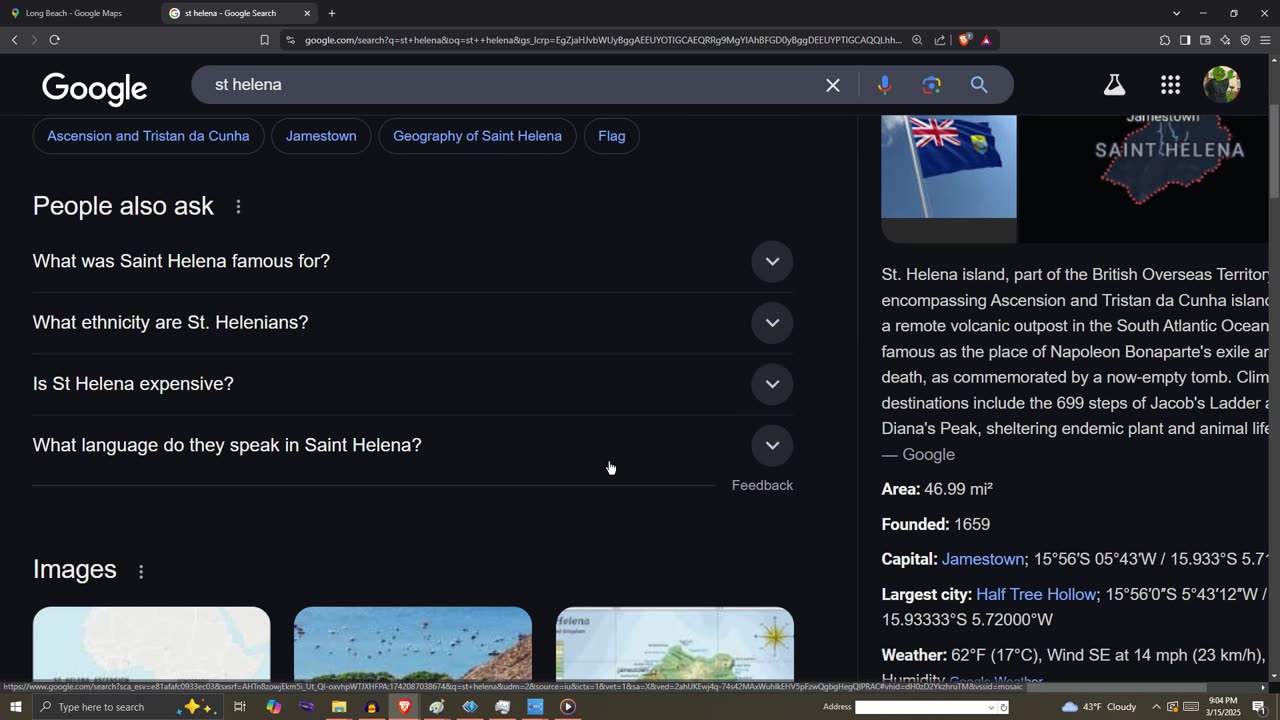Image resolution: width=1280 pixels, height=720 pixels.
Task: Show hidden system tray icons
Action: pyautogui.click(x=1156, y=707)
